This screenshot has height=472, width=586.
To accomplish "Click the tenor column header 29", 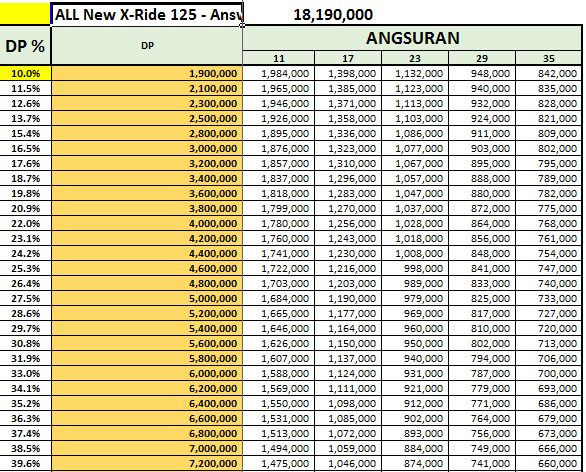I will 482,58.
